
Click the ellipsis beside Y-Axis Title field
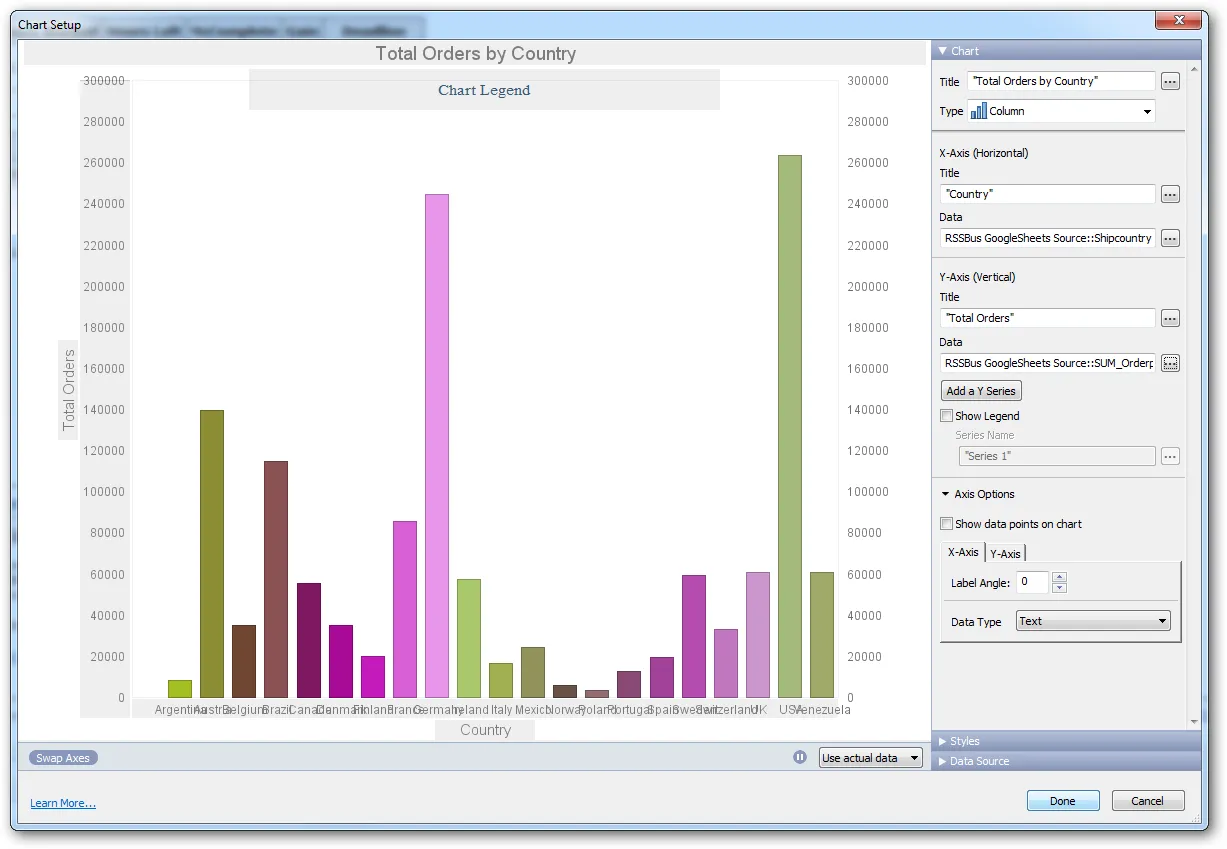click(x=1169, y=318)
